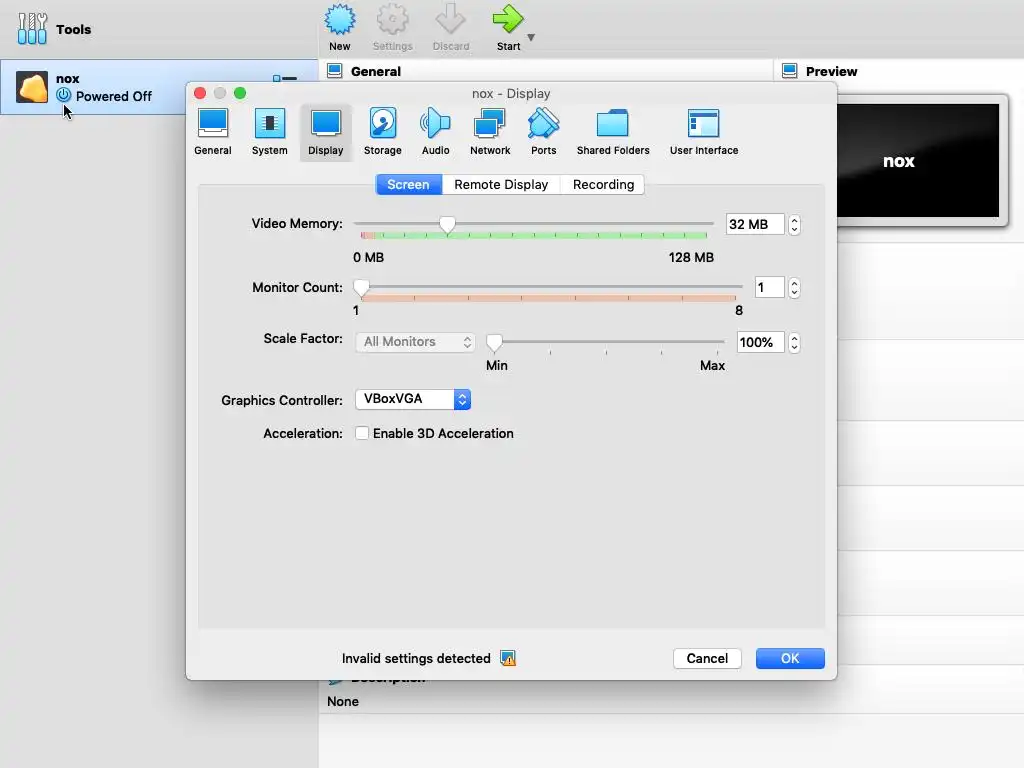This screenshot has width=1024, height=768.
Task: Open the nox machine menu toggle
Action: [285, 78]
